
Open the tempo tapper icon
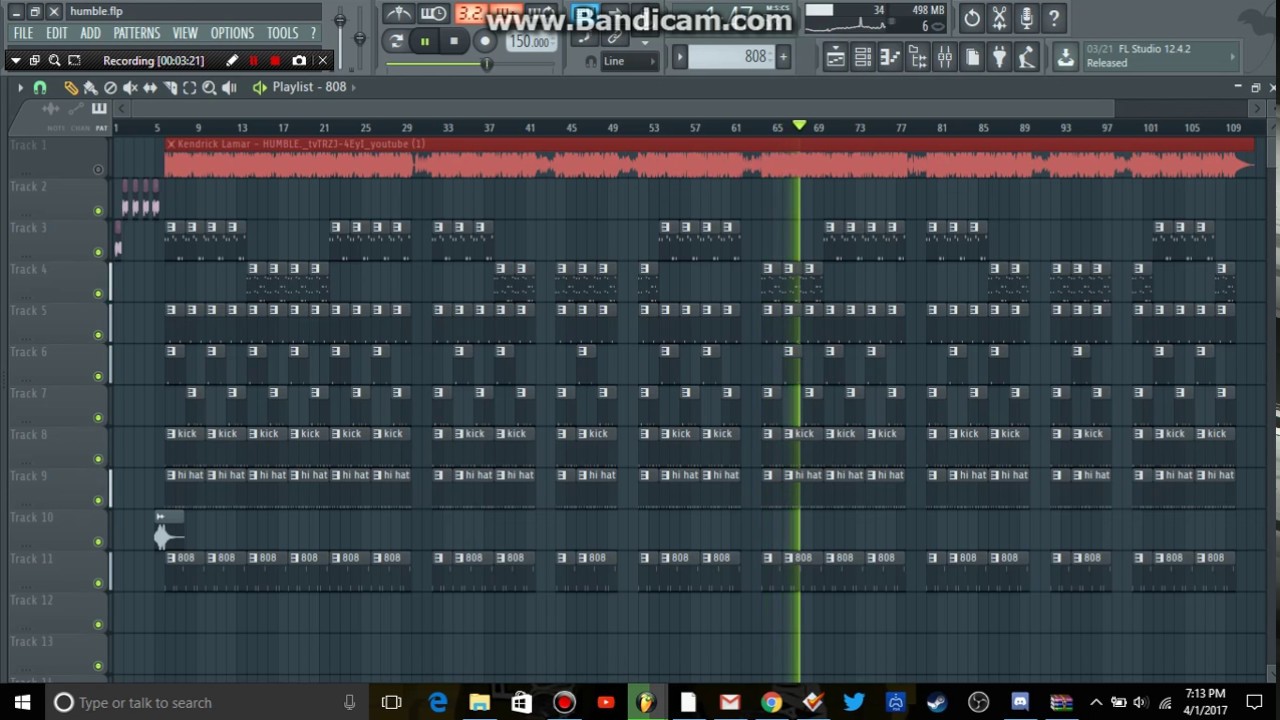1026,58
